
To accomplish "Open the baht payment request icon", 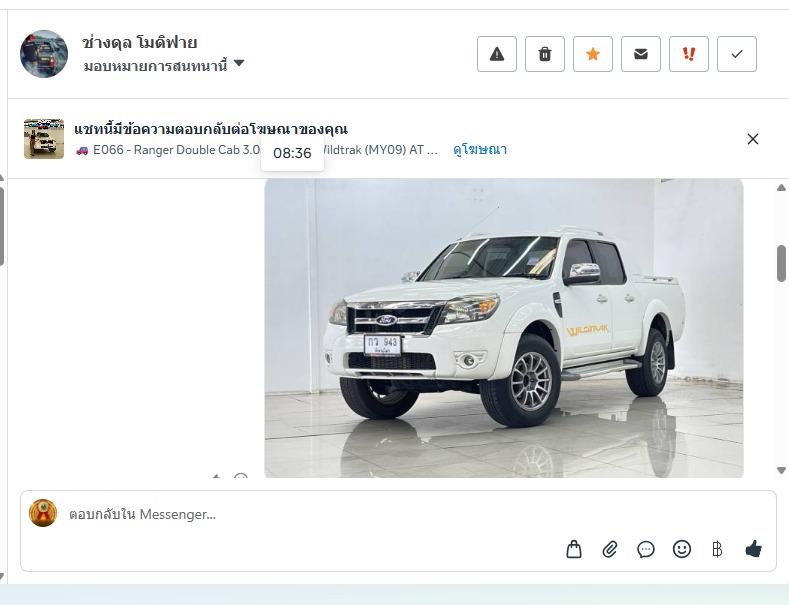I will pyautogui.click(x=718, y=549).
